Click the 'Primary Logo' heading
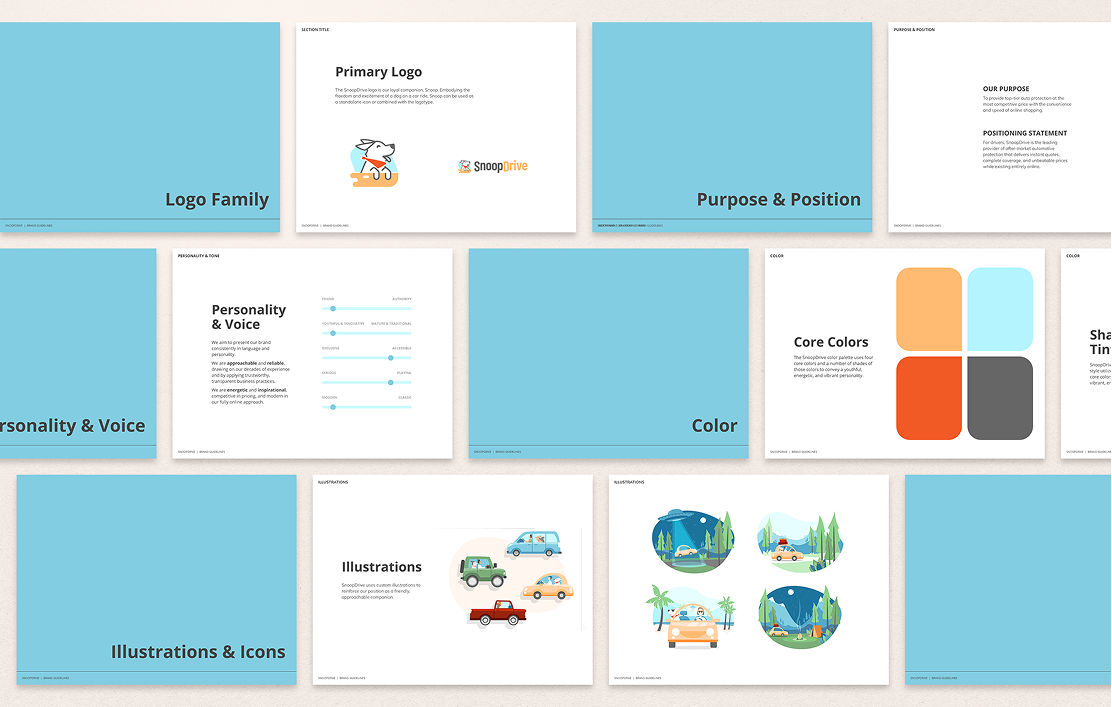 [x=379, y=72]
